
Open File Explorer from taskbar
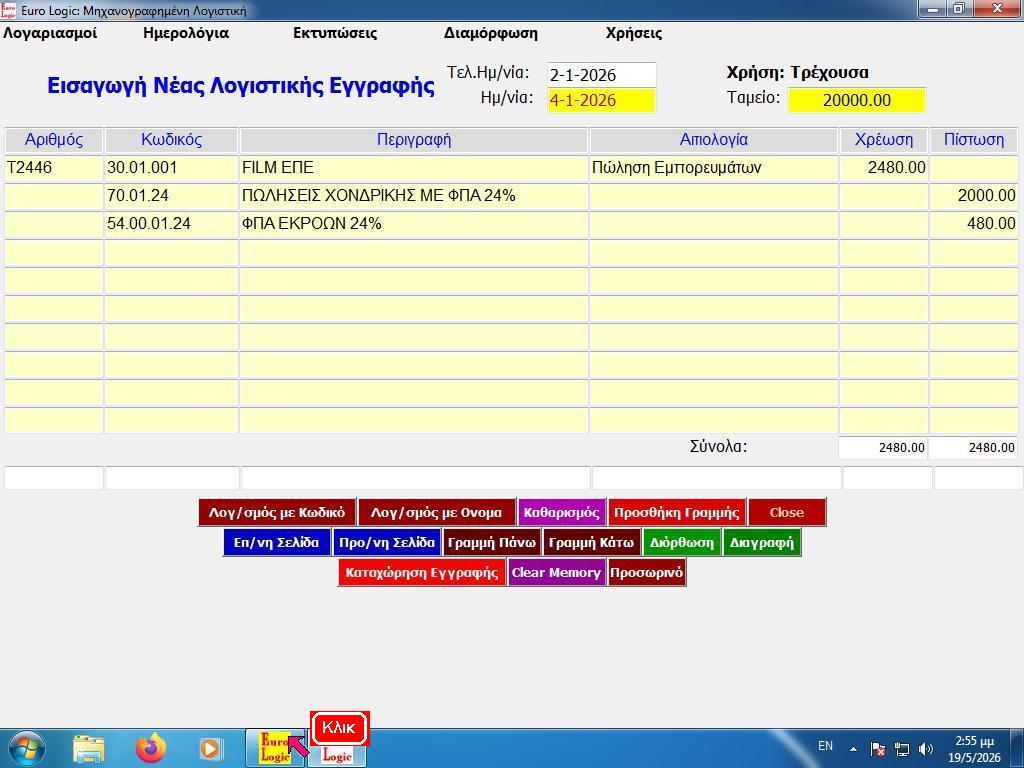[89, 748]
